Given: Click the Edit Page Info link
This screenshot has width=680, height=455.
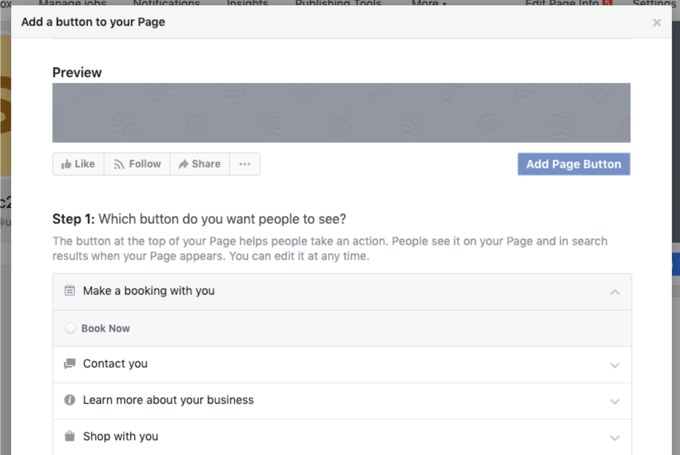Looking at the screenshot, I should tap(563, 4).
